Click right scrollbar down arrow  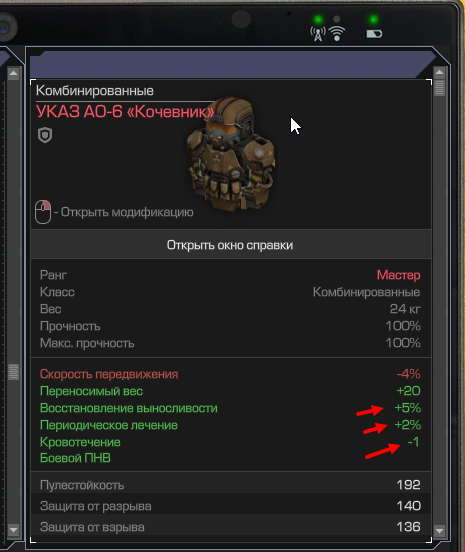coord(439,530)
